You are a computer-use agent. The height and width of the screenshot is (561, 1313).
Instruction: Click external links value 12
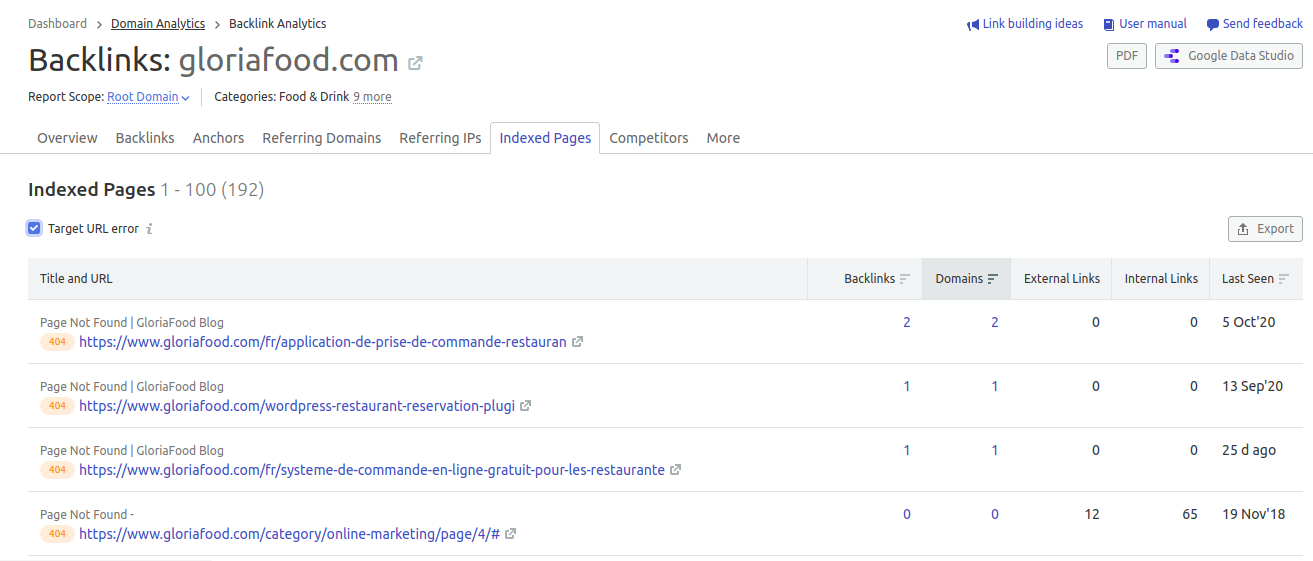1092,514
